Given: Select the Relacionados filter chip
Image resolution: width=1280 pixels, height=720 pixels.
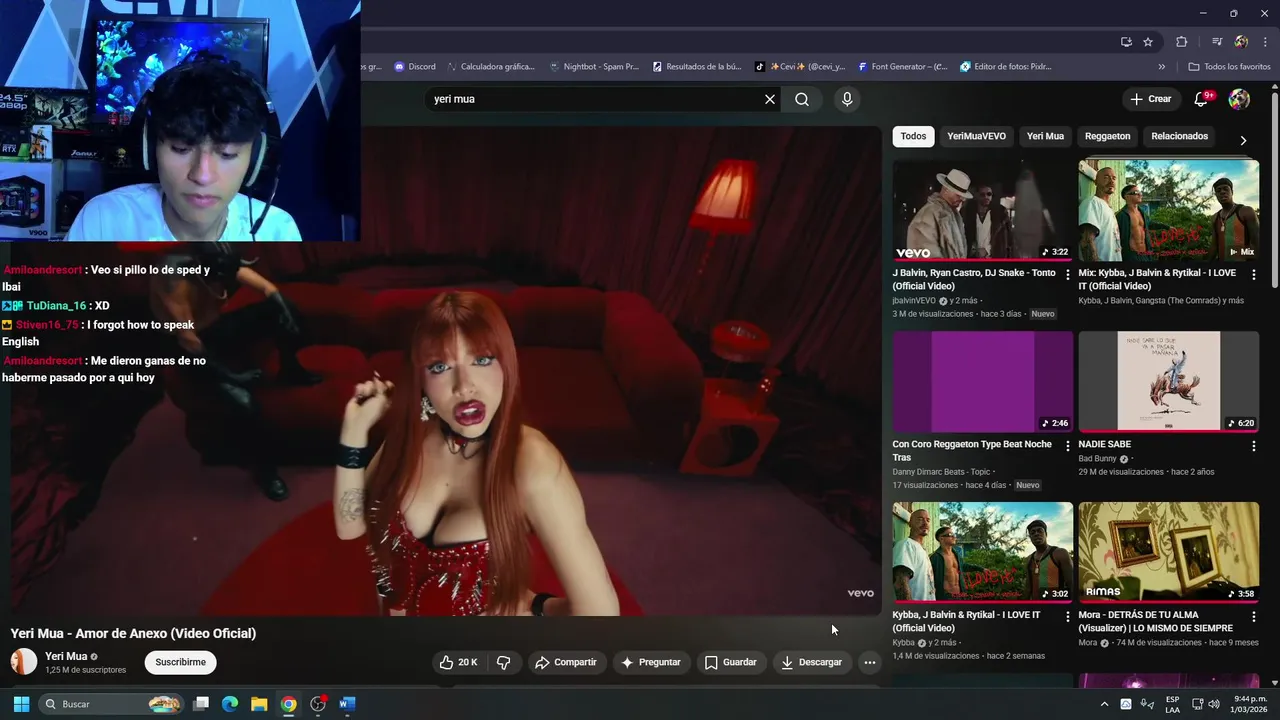Looking at the screenshot, I should 1179,136.
